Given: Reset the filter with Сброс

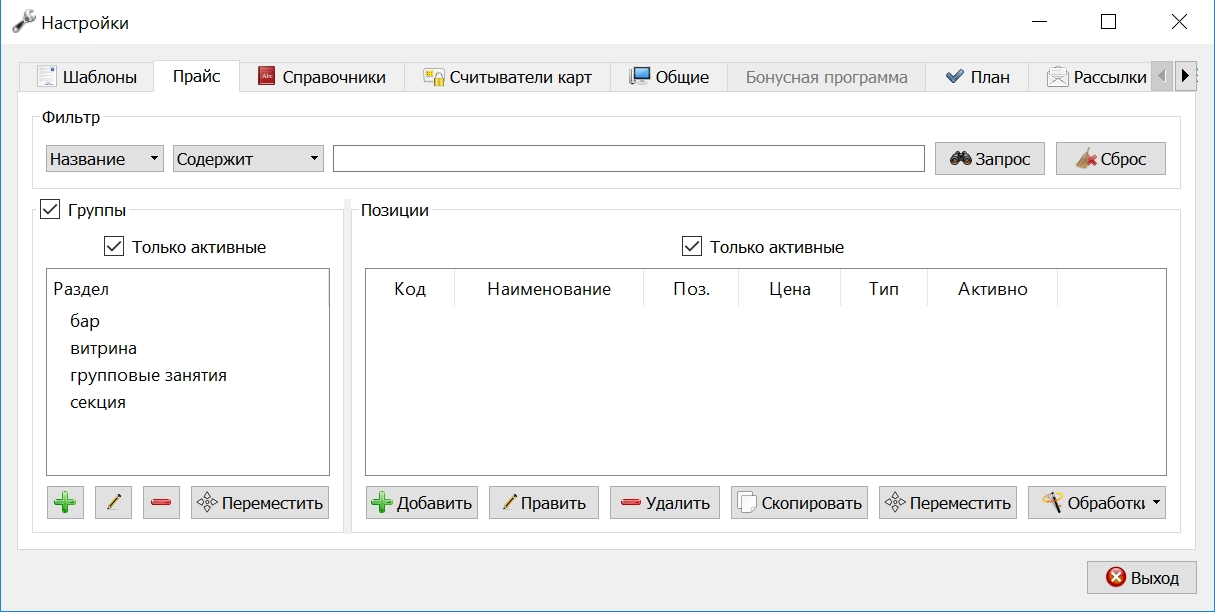Looking at the screenshot, I should 1110,159.
